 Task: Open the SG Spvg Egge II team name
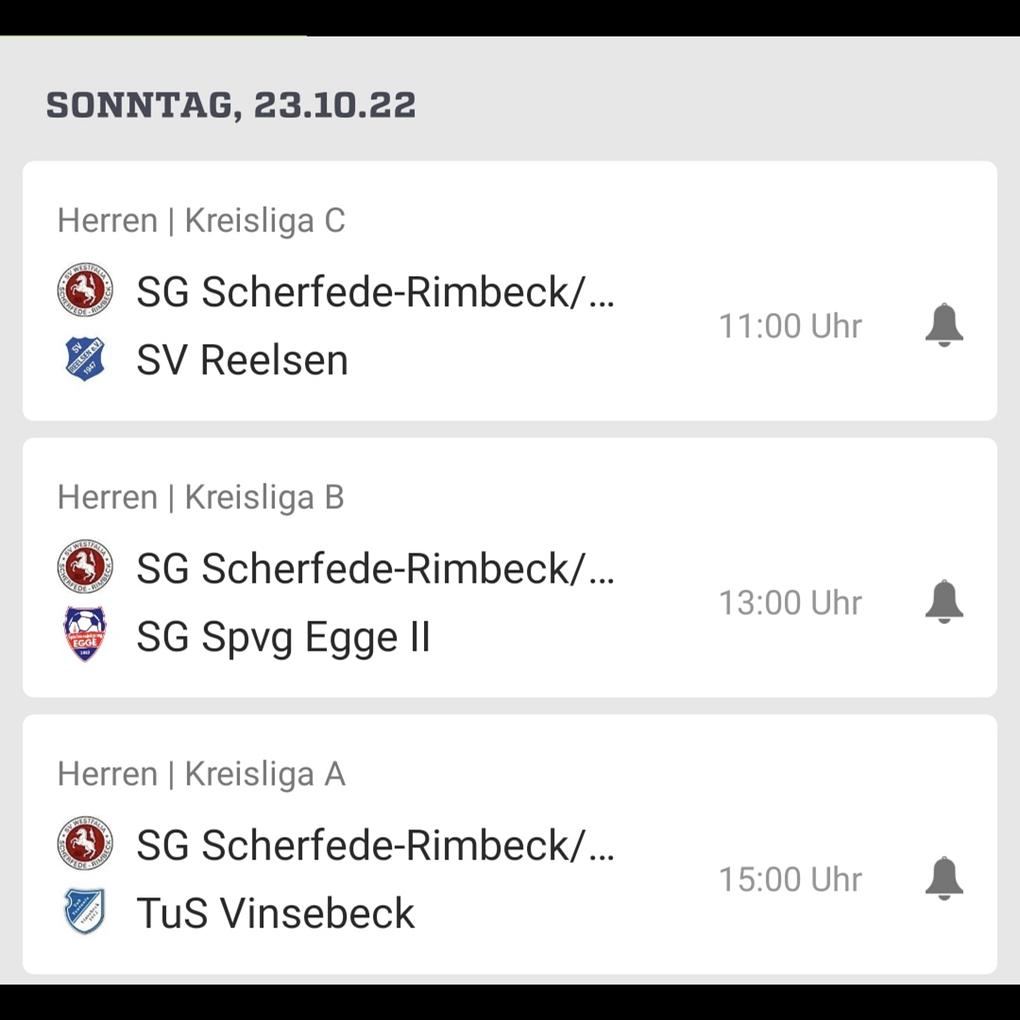[283, 637]
